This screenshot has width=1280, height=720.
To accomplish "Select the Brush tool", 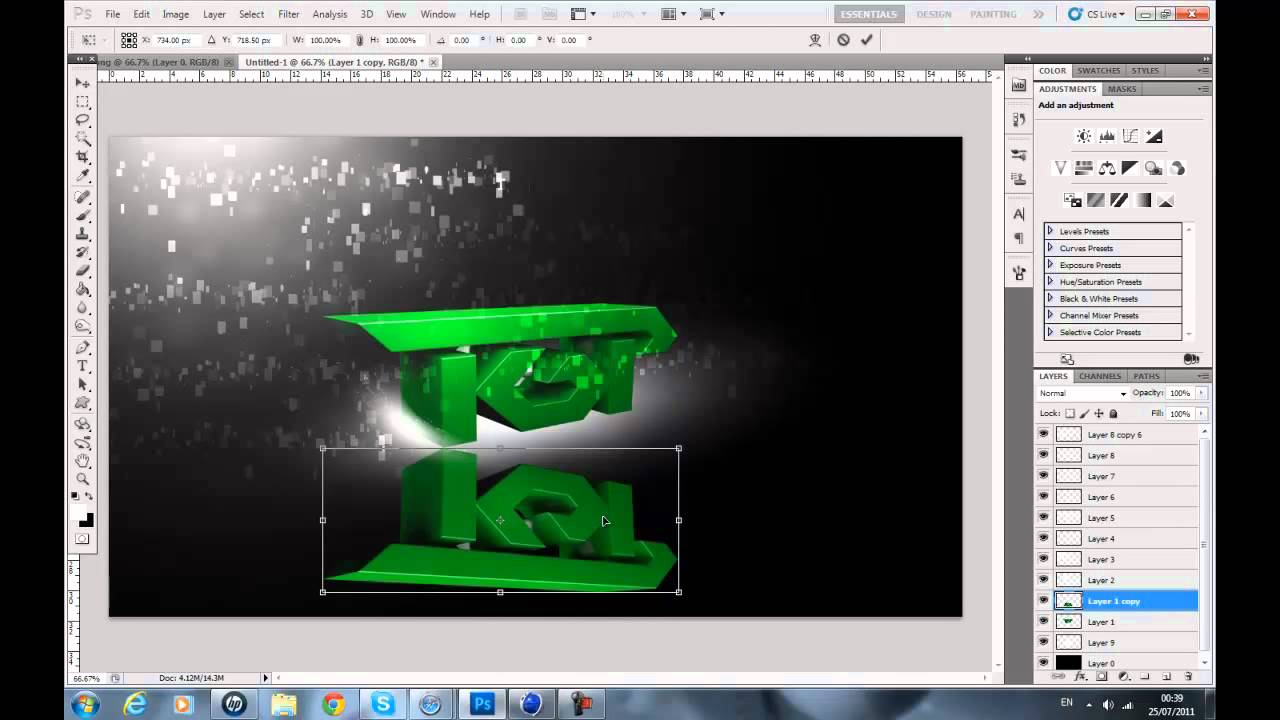I will (x=83, y=215).
